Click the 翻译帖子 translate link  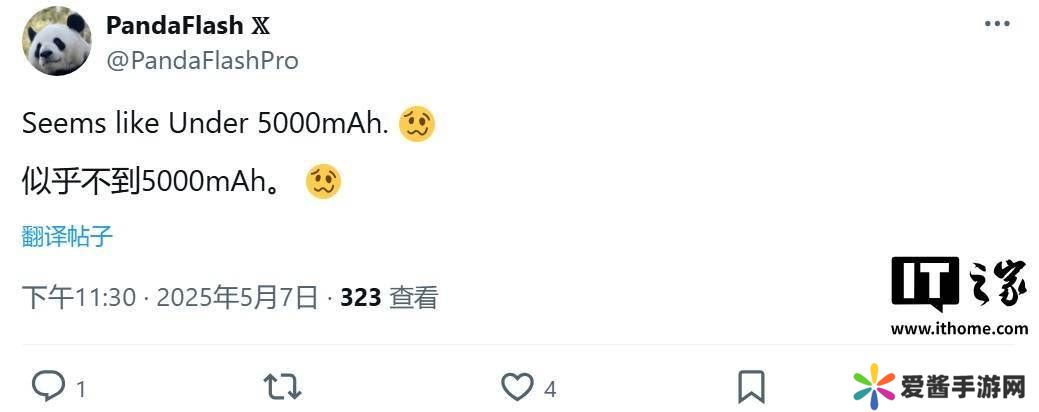67,237
